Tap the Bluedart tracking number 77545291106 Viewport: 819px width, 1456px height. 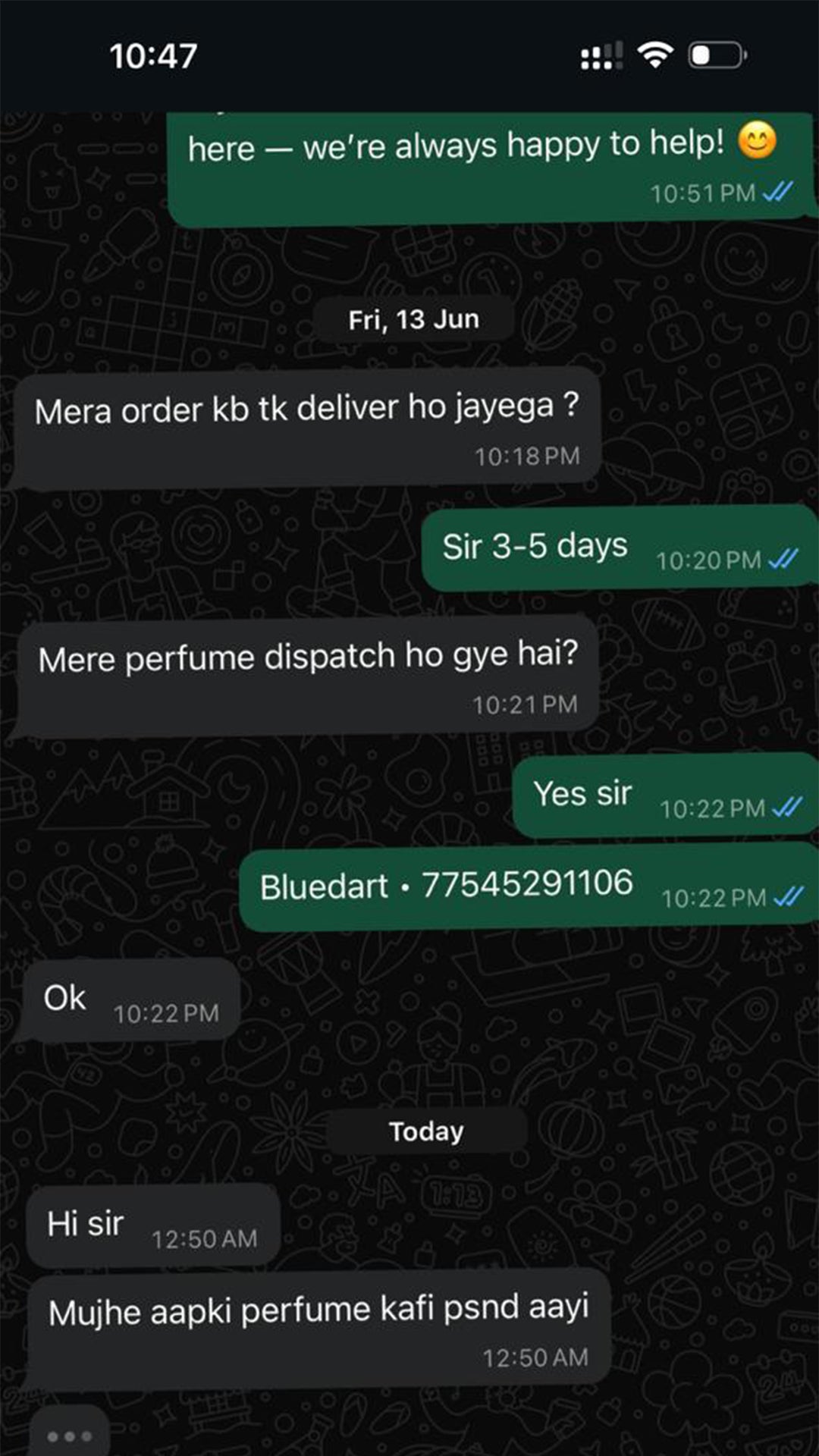tap(527, 883)
